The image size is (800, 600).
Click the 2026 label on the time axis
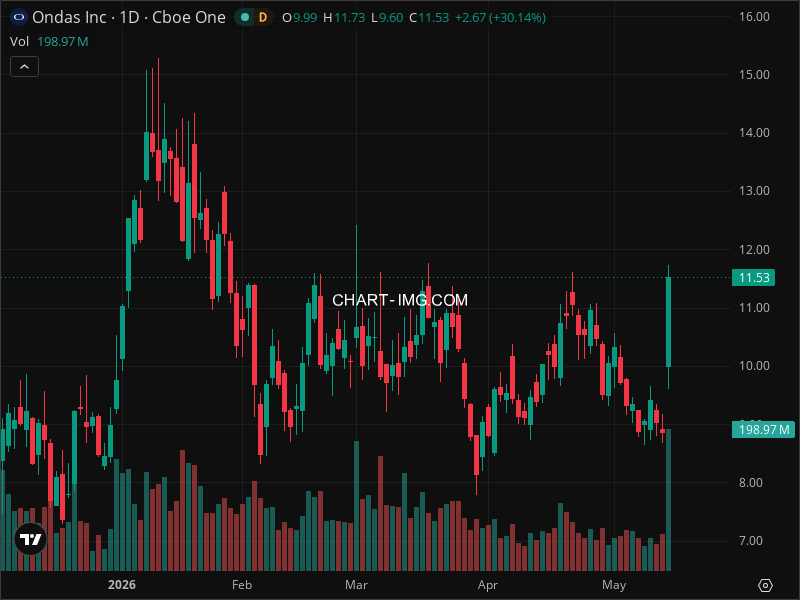[x=122, y=585]
